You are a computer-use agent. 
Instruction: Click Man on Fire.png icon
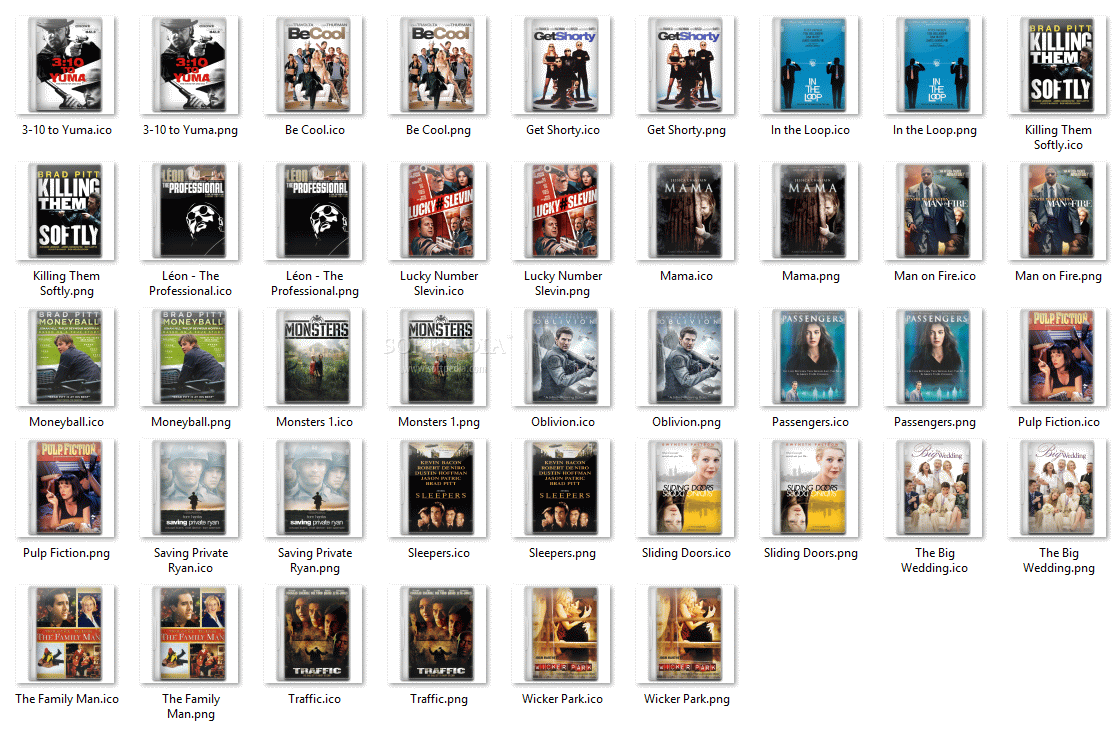(x=1059, y=212)
